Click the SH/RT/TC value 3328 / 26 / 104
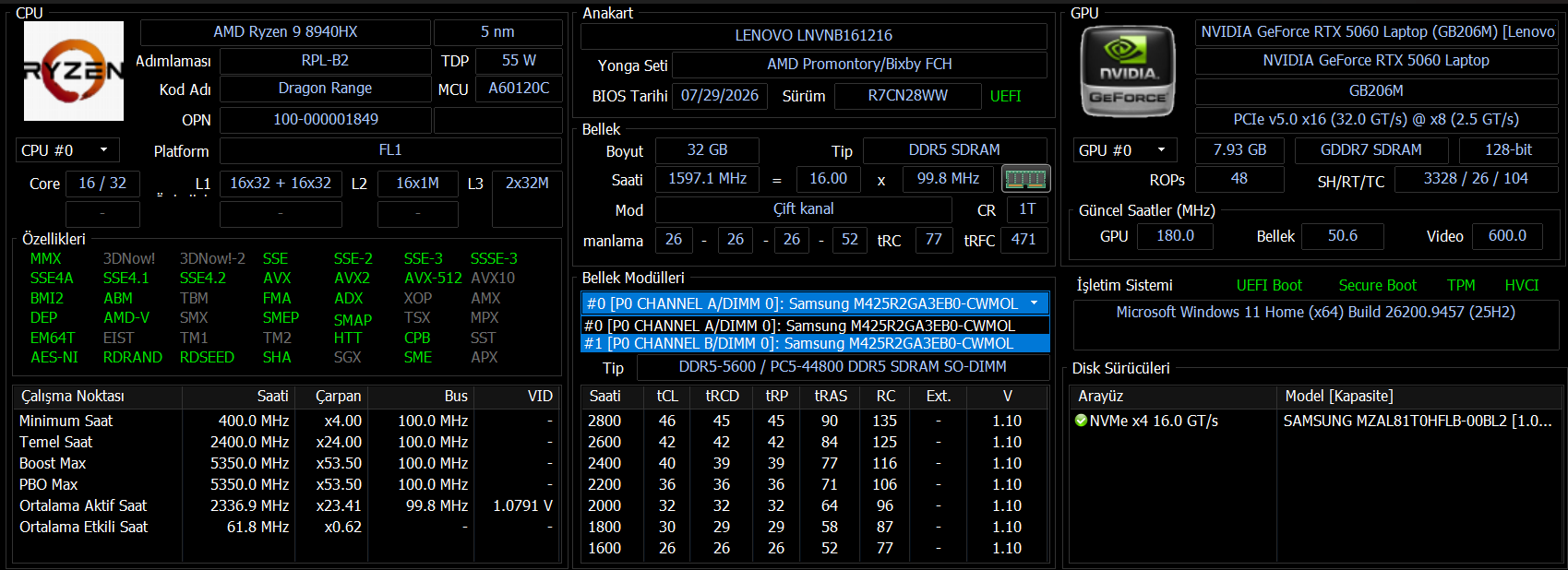This screenshot has height=570, width=1568. pyautogui.click(x=1476, y=179)
